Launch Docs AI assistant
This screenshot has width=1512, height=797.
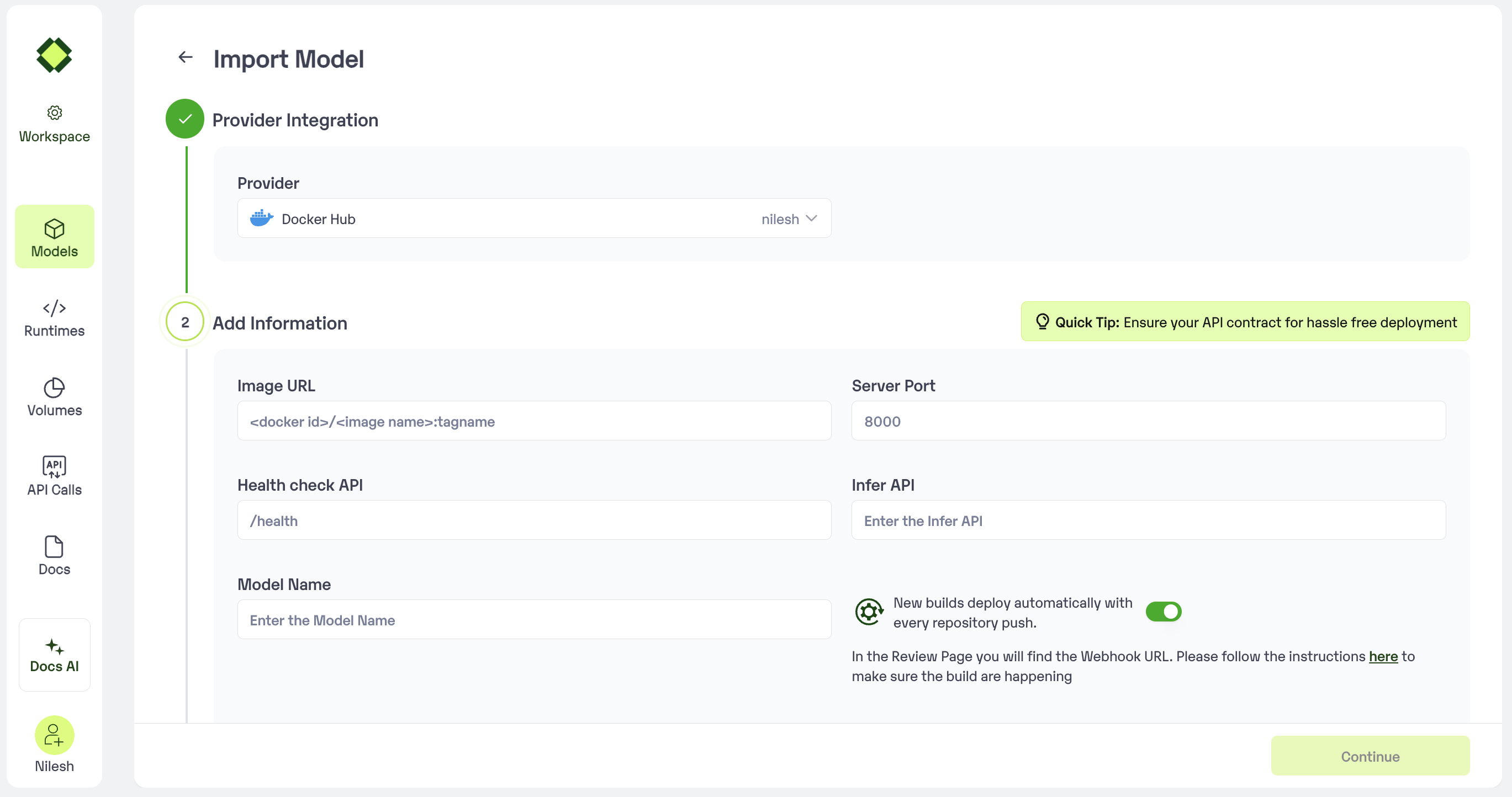tap(54, 655)
